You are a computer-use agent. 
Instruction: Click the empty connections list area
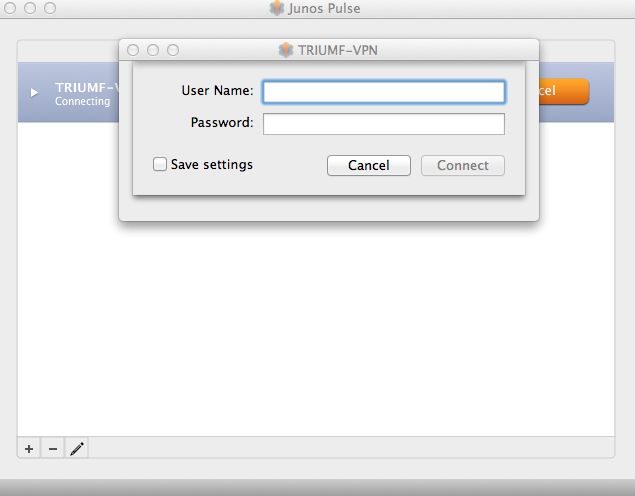click(x=315, y=330)
